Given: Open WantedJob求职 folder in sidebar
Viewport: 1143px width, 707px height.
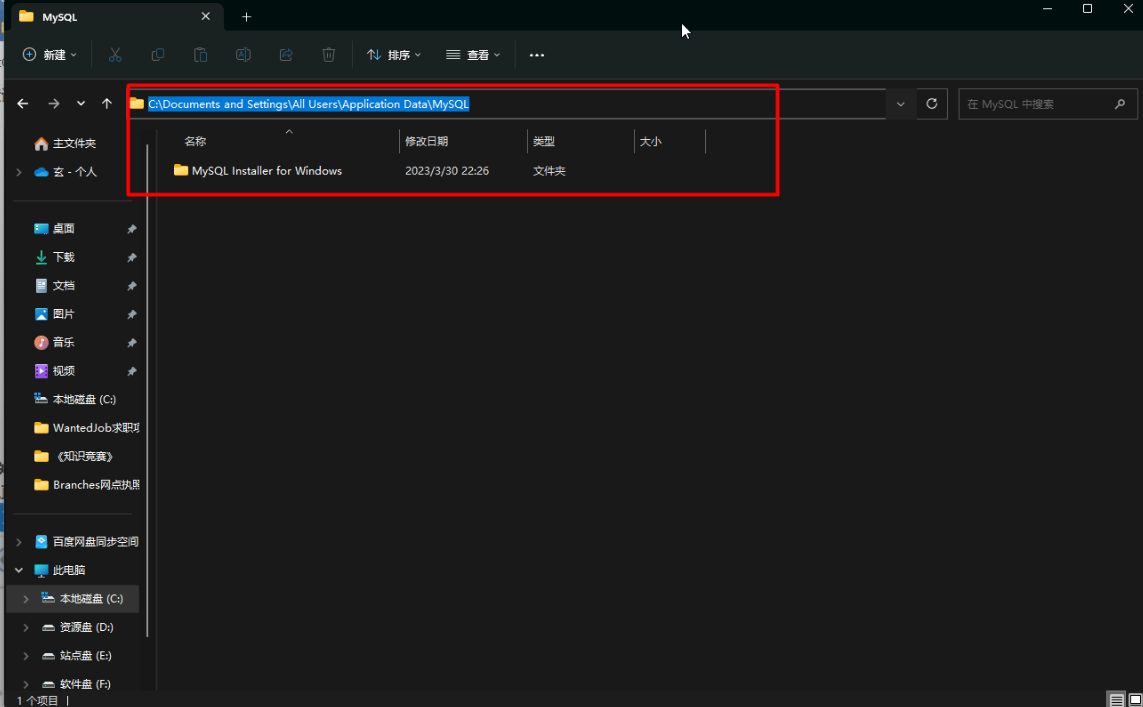Looking at the screenshot, I should pos(86,428).
